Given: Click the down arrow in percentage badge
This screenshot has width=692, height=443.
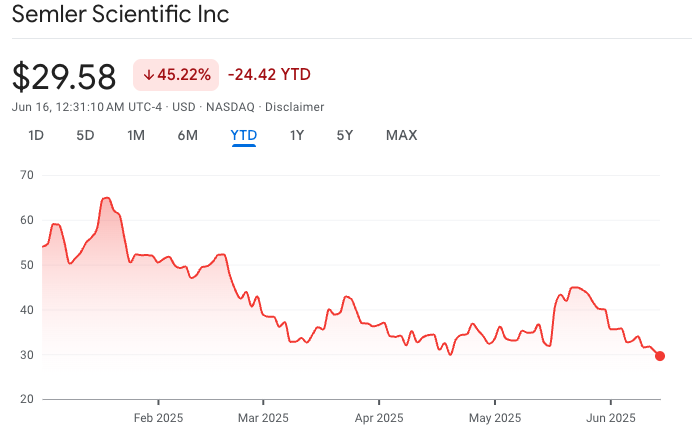Looking at the screenshot, I should pos(149,75).
